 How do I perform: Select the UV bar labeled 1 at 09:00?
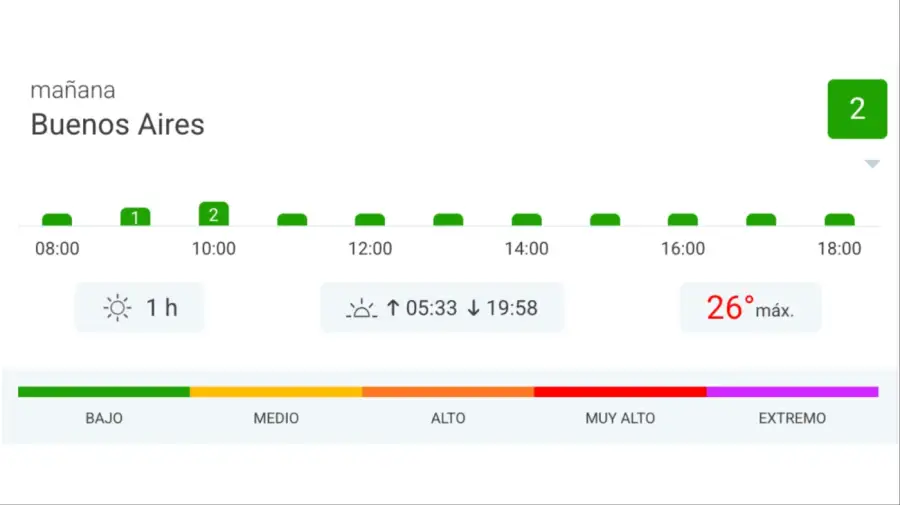coord(135,217)
